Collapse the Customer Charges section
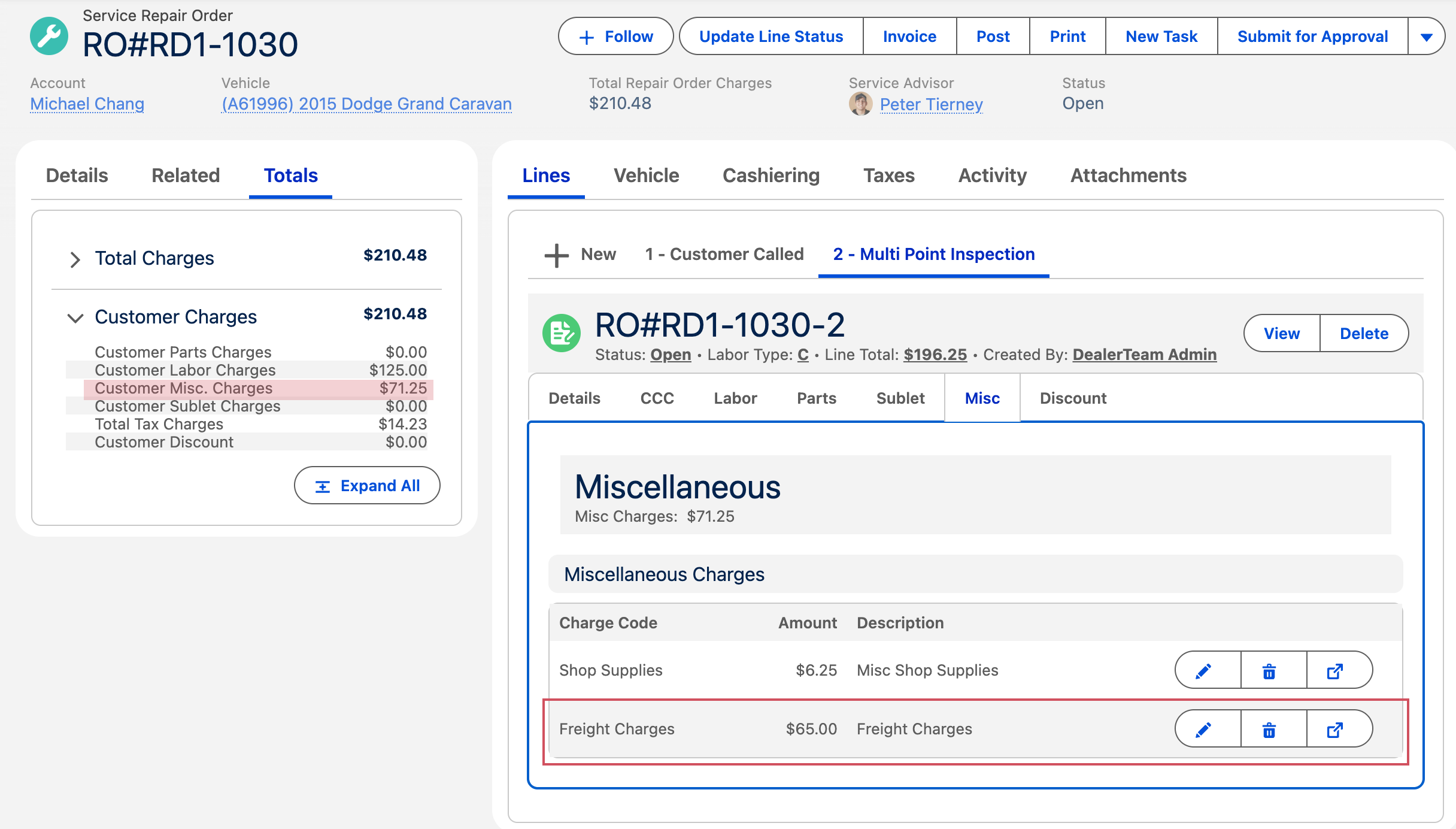Screen dimensions: 1456x829 (75, 318)
